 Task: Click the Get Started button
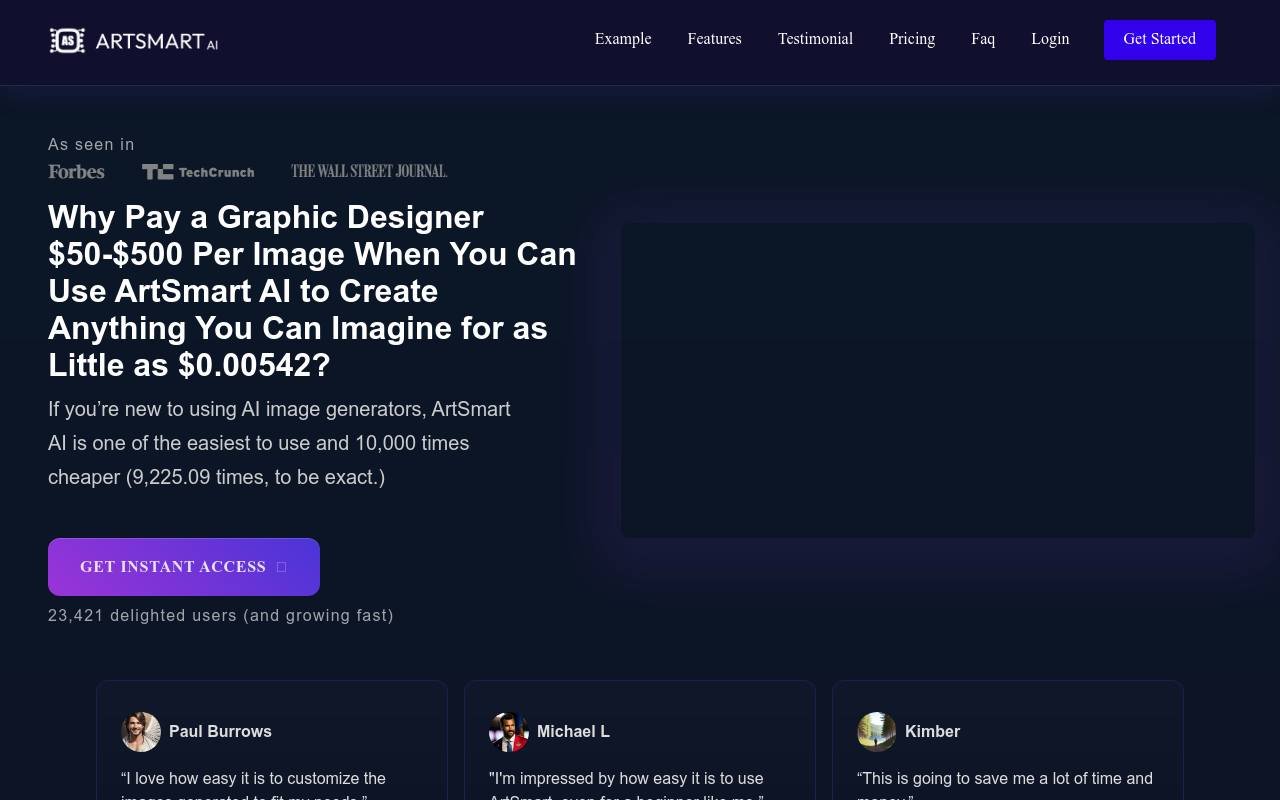(1160, 40)
